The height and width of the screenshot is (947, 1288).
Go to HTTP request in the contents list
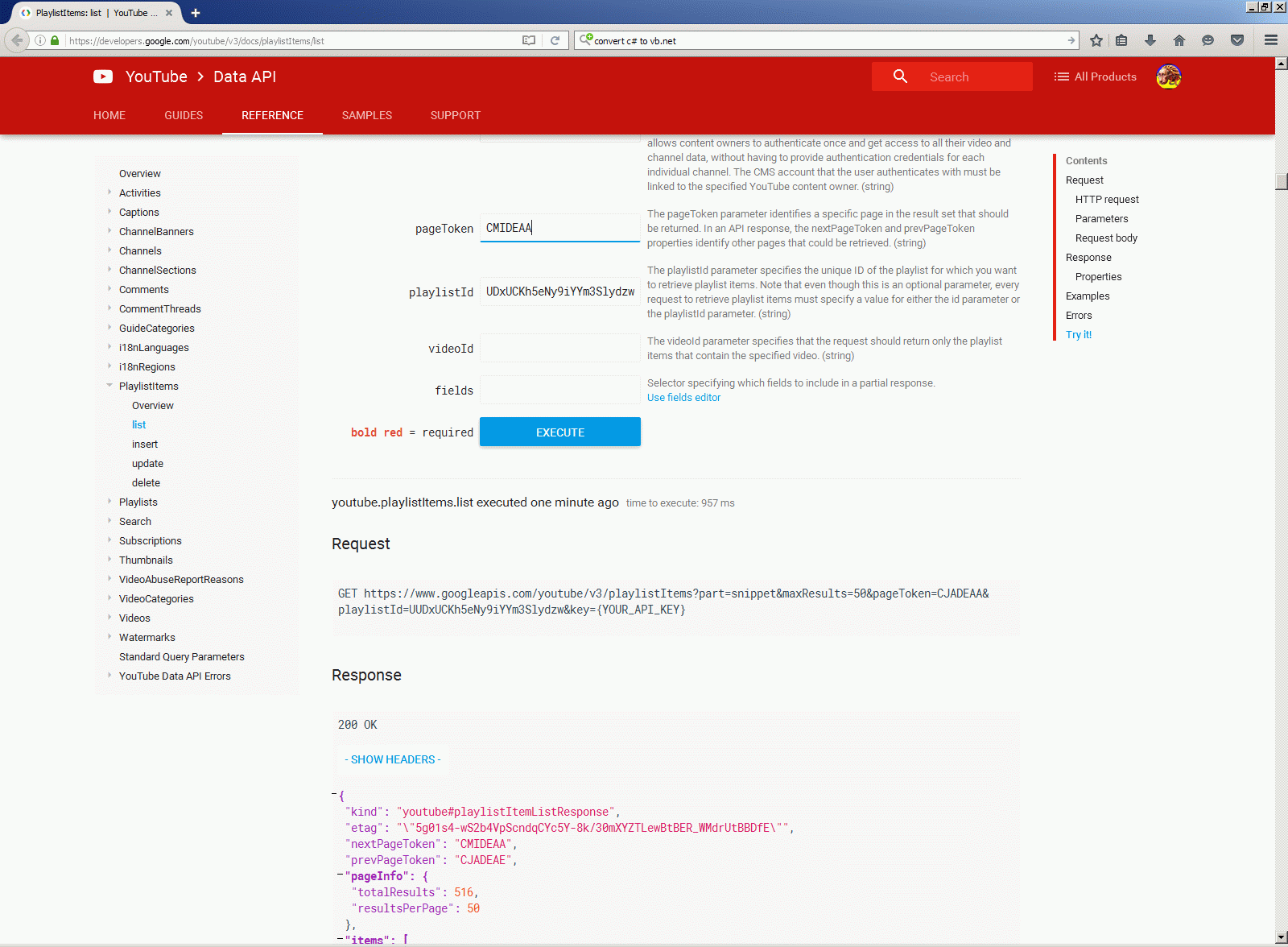click(x=1107, y=199)
